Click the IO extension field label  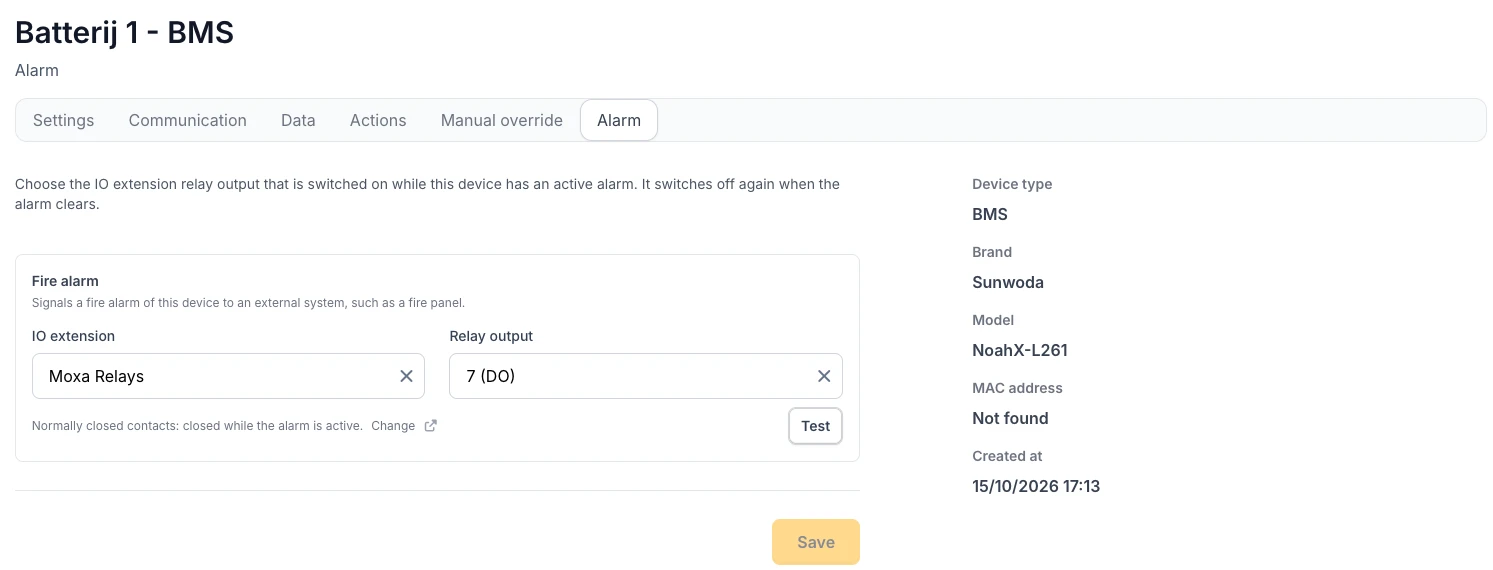click(73, 336)
